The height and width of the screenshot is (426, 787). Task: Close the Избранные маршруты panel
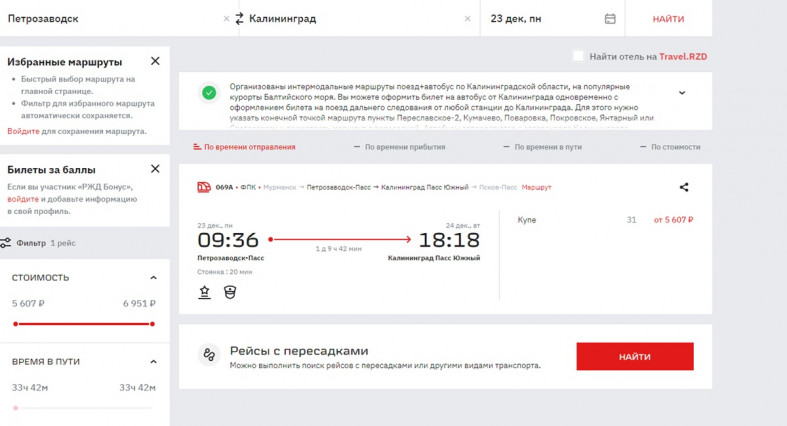(155, 62)
